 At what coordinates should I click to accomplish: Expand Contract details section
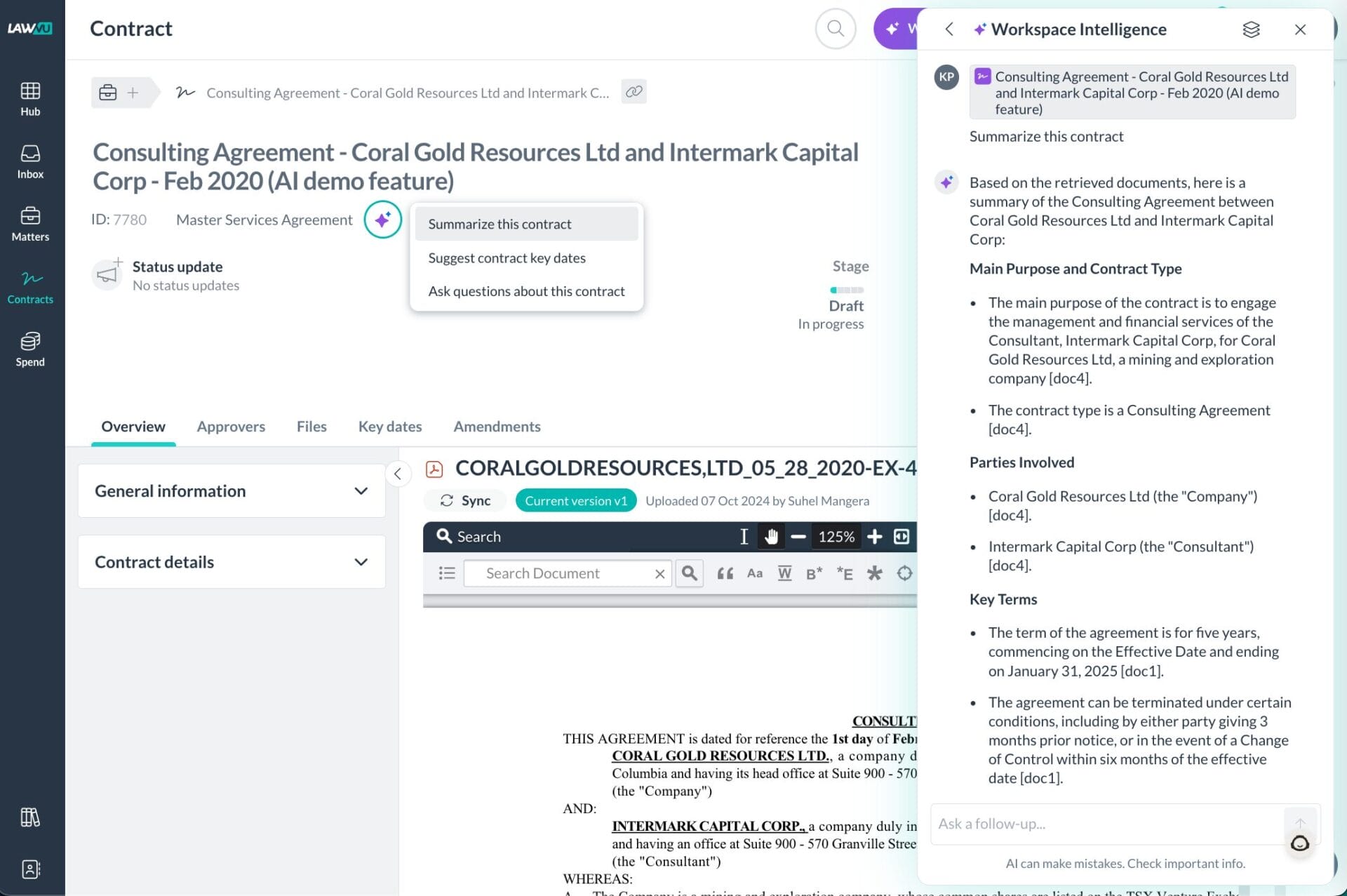pyautogui.click(x=232, y=562)
